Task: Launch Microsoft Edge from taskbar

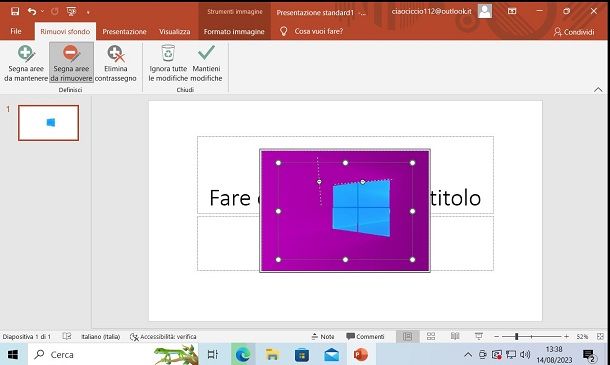Action: tap(243, 354)
